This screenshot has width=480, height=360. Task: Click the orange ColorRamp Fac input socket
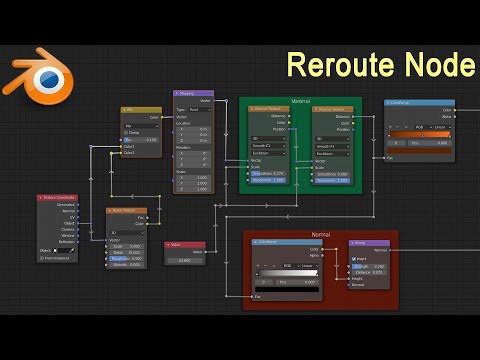click(384, 158)
